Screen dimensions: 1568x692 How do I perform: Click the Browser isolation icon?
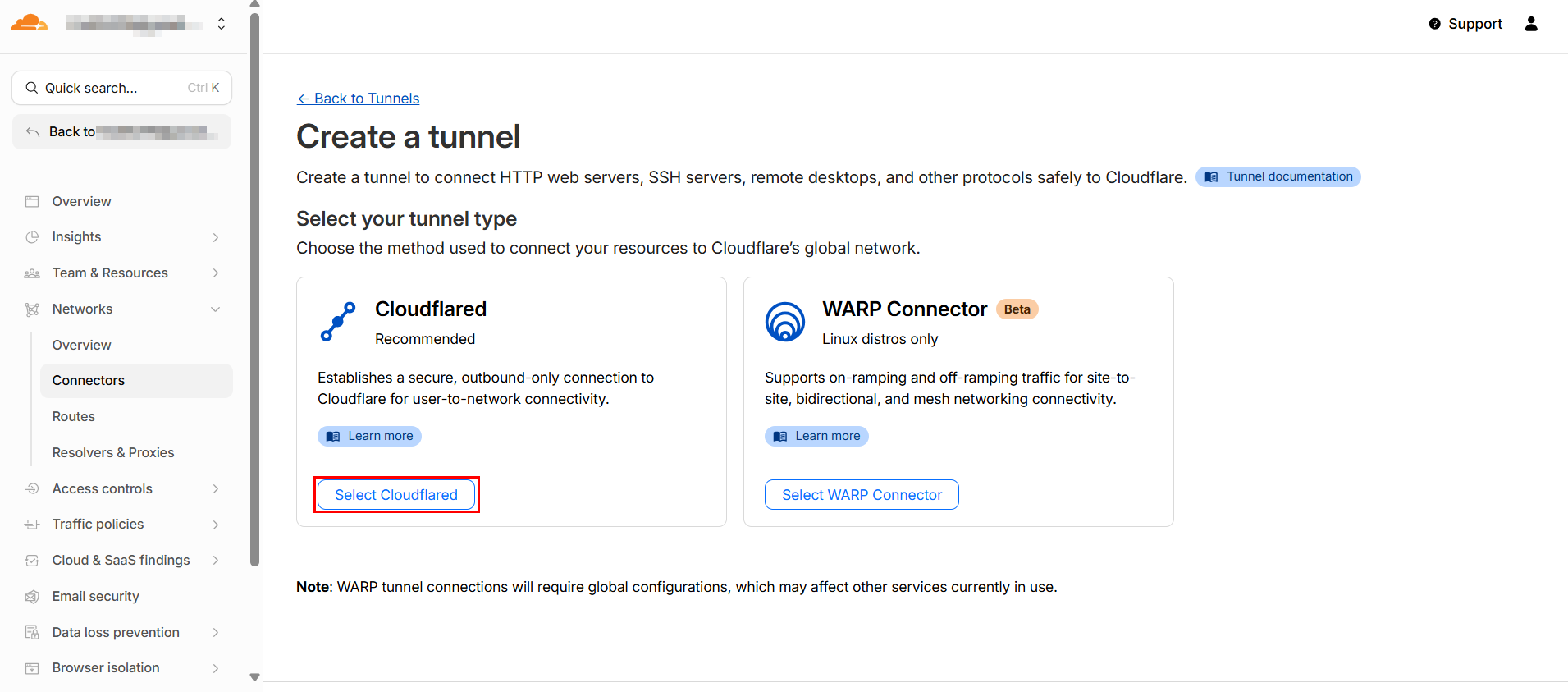(x=32, y=668)
